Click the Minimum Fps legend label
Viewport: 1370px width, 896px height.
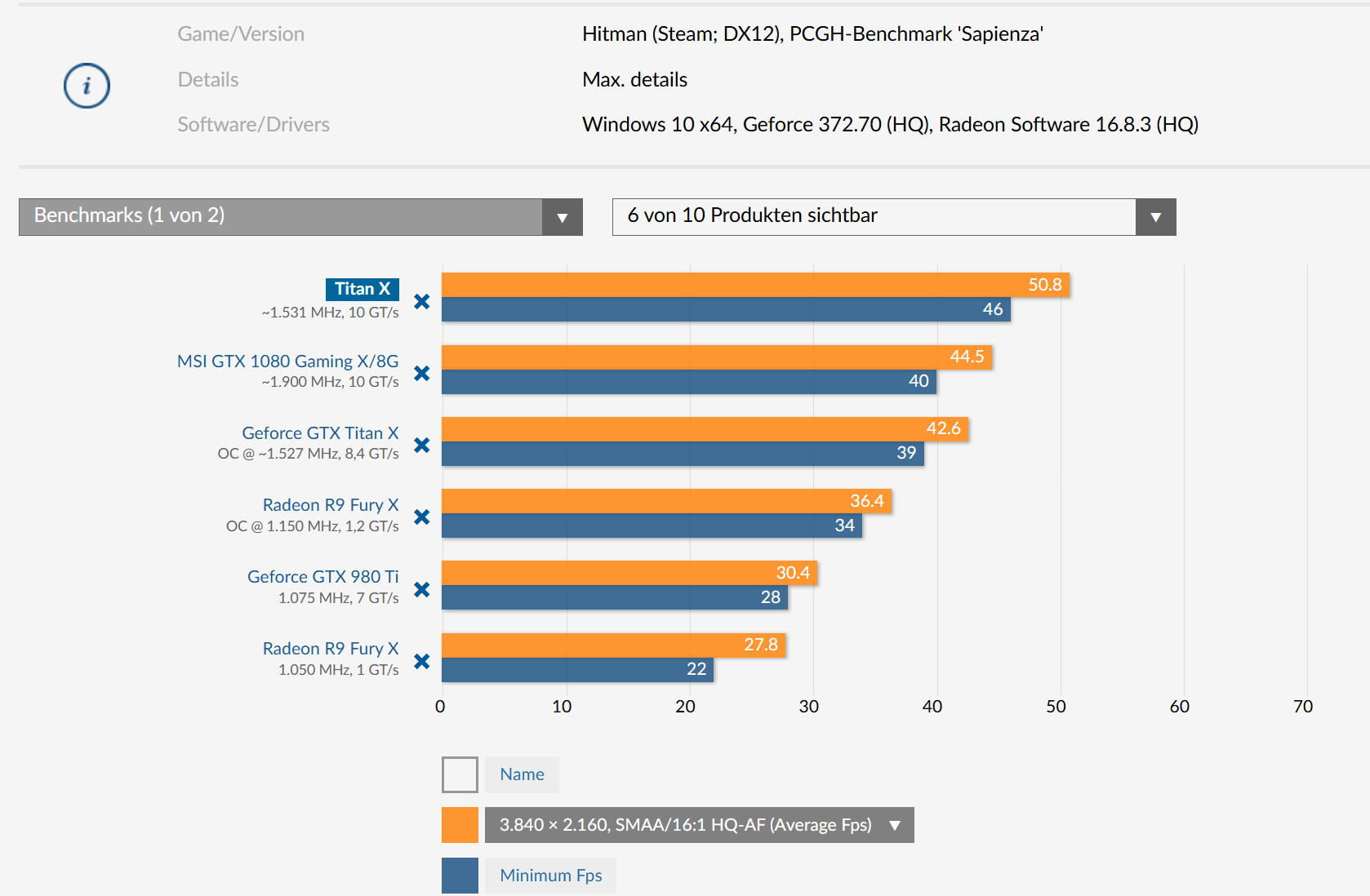(550, 875)
